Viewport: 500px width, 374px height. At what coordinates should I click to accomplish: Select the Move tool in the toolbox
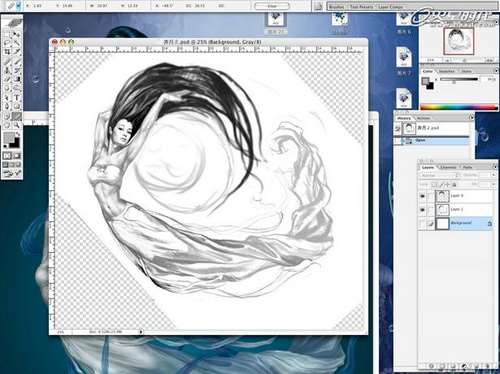point(17,34)
